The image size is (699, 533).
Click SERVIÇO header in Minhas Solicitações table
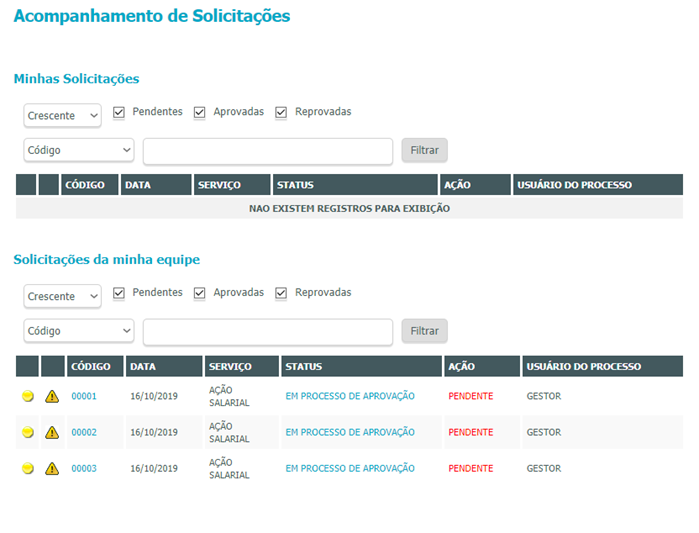[x=232, y=184]
